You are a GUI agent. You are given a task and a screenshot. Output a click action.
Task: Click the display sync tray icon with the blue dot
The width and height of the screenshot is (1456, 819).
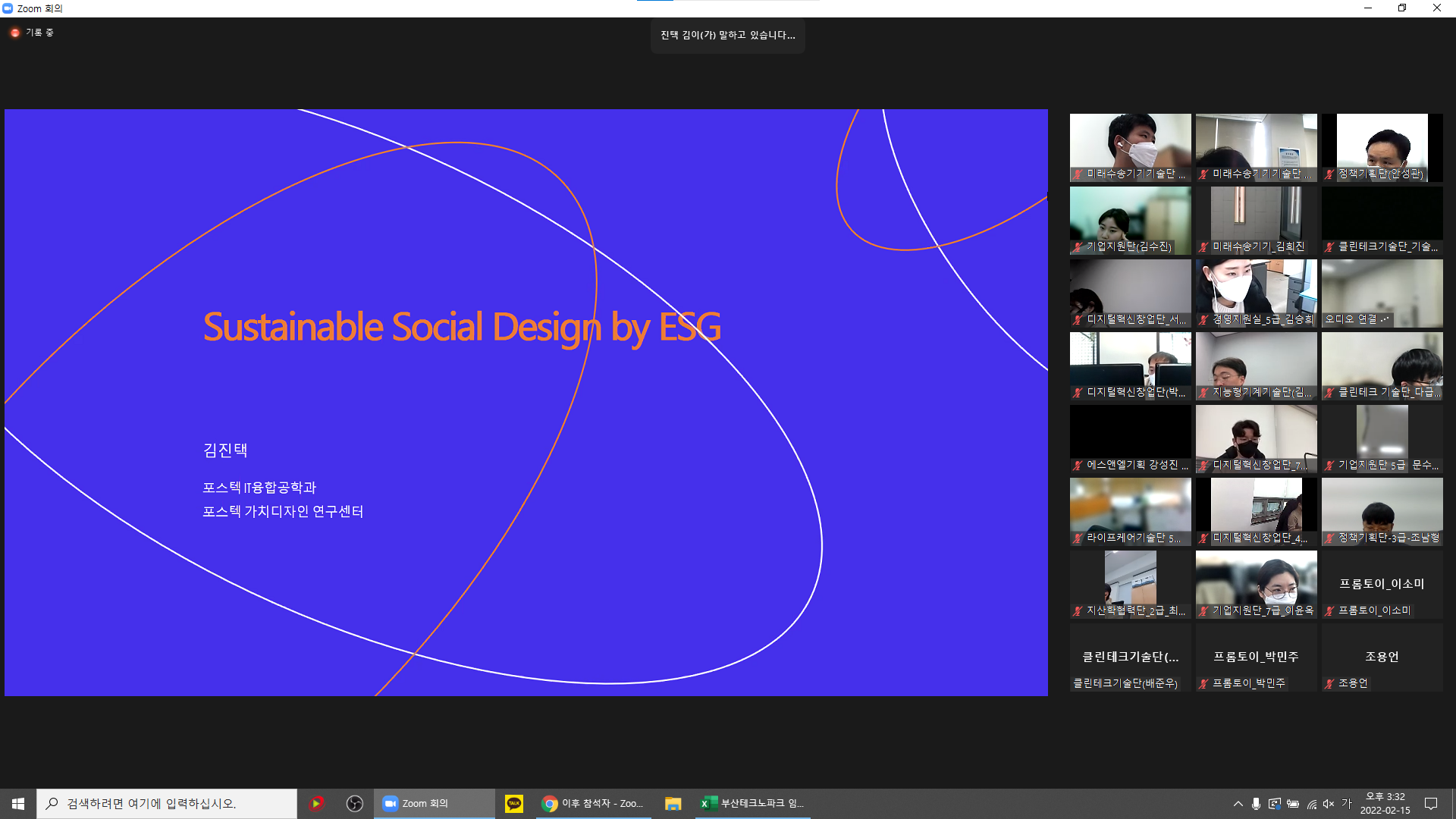(x=1275, y=804)
